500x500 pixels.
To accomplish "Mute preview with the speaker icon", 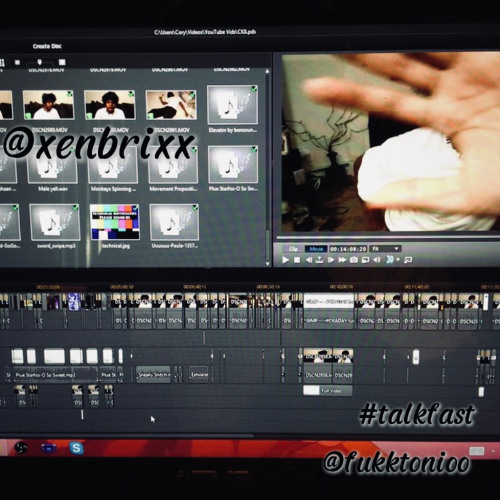I will 377,260.
